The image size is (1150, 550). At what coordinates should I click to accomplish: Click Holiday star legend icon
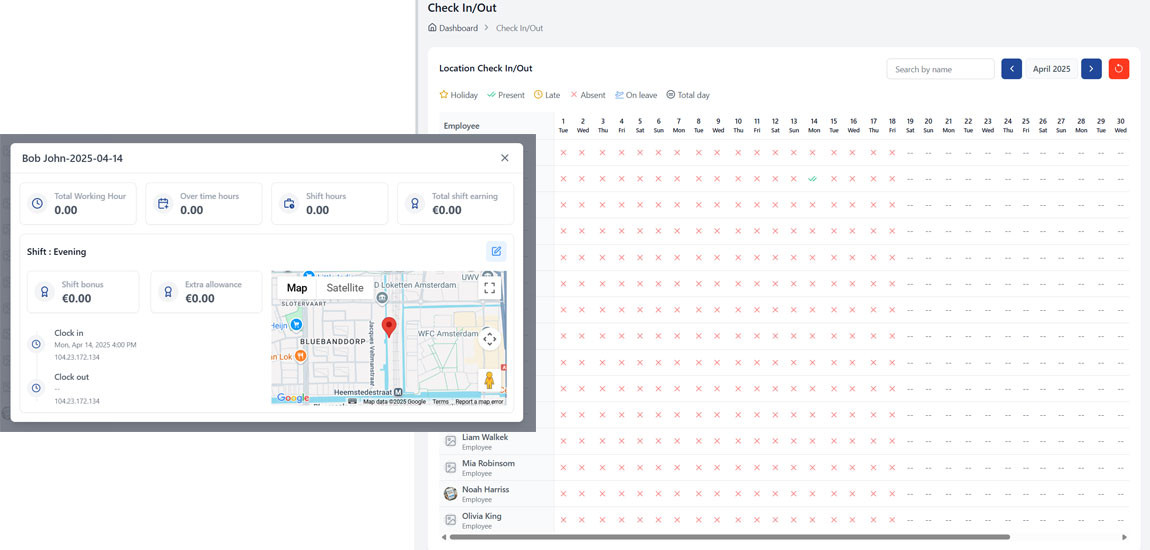(444, 95)
